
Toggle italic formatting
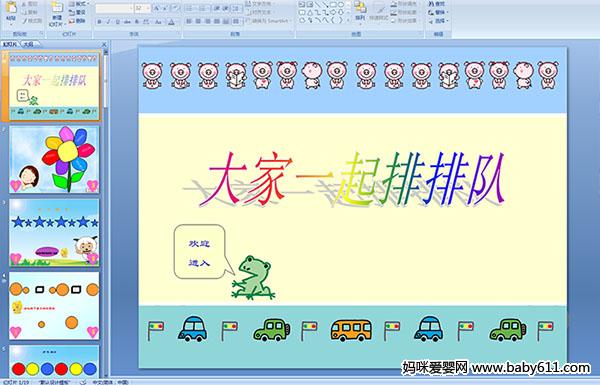pos(109,22)
